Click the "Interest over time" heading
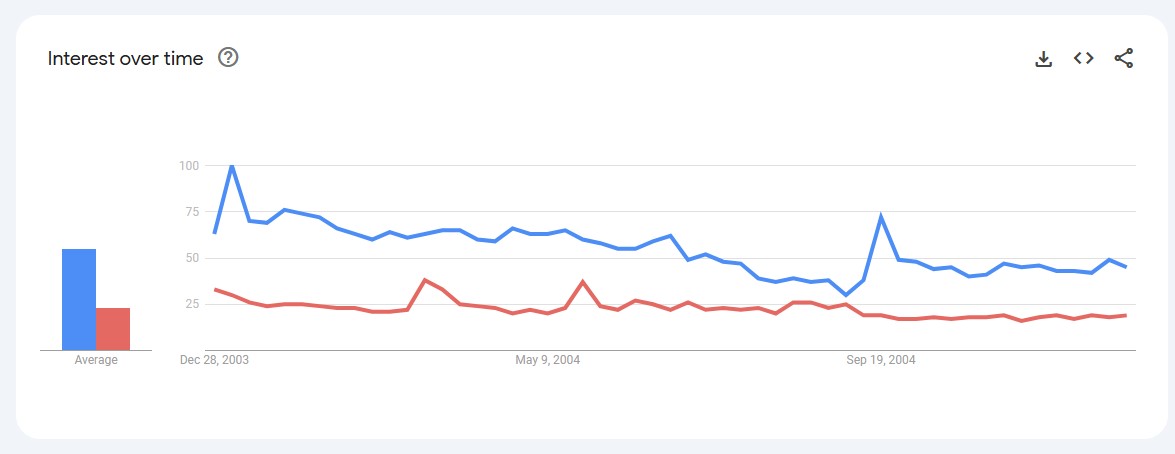Viewport: 1175px width, 454px height. coord(125,59)
